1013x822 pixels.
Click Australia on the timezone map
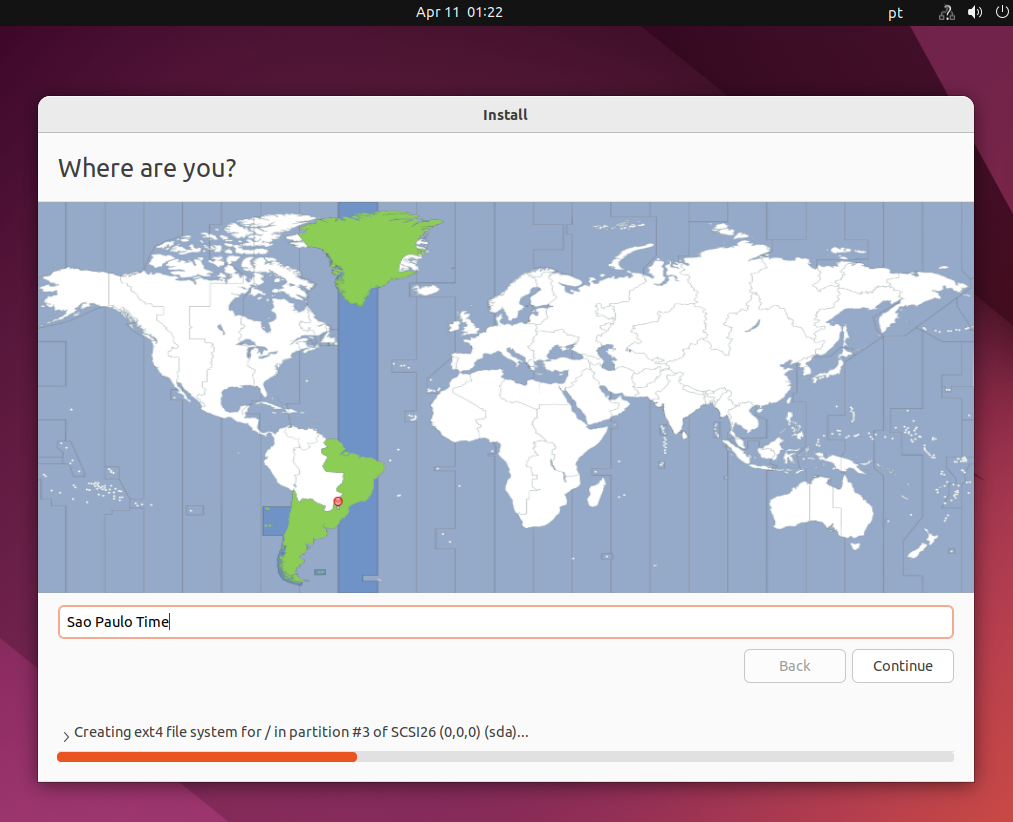point(820,508)
